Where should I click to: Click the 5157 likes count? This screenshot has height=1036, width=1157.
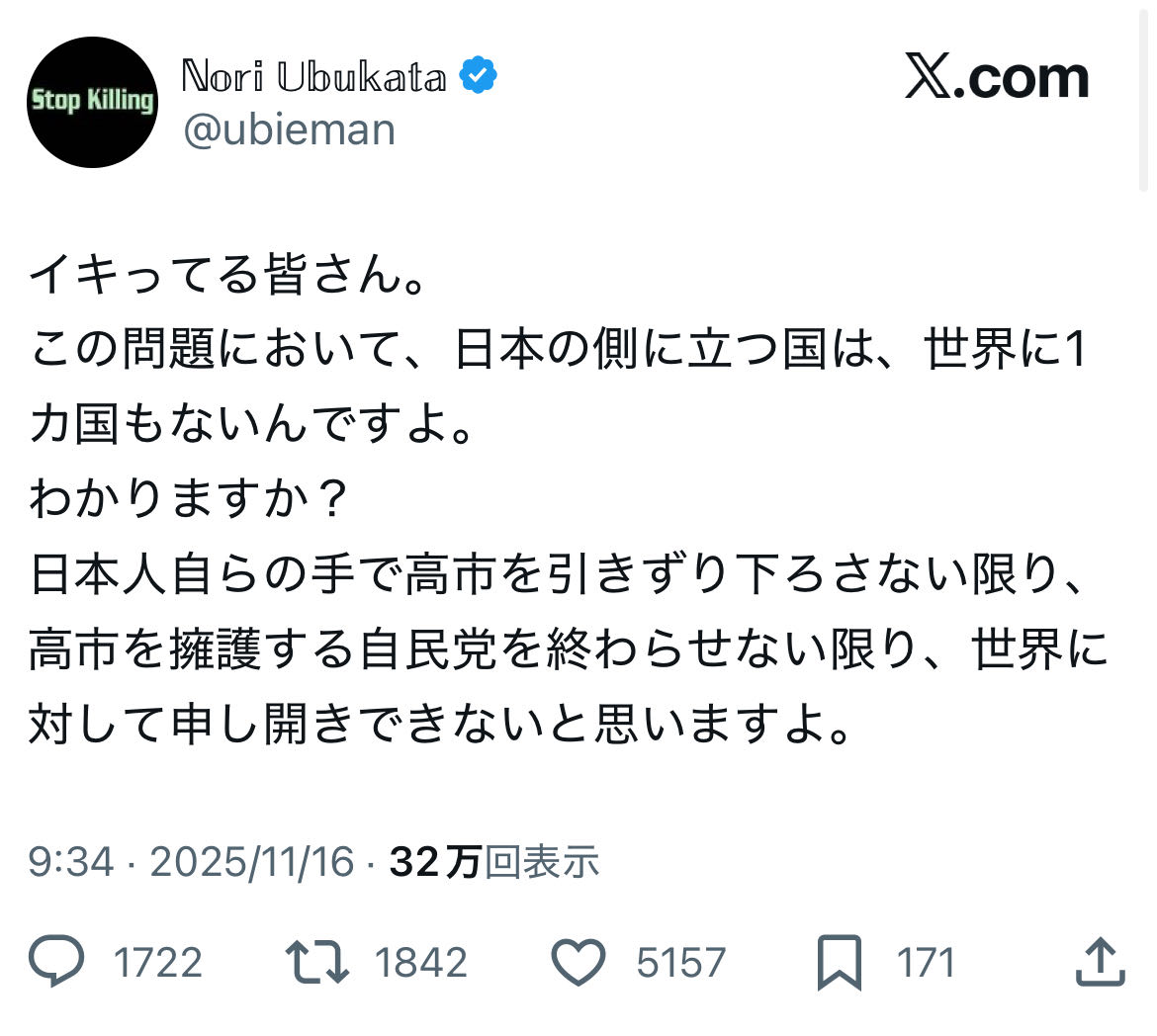point(680,963)
